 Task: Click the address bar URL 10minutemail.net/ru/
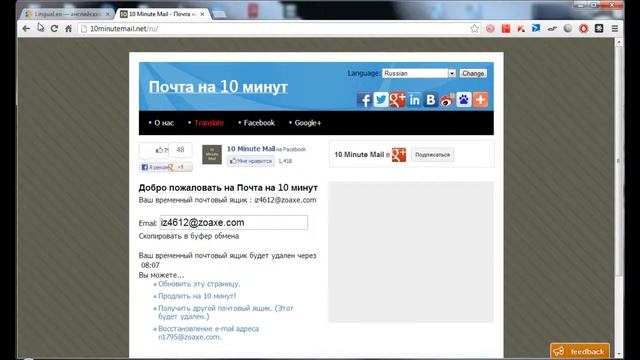point(124,29)
